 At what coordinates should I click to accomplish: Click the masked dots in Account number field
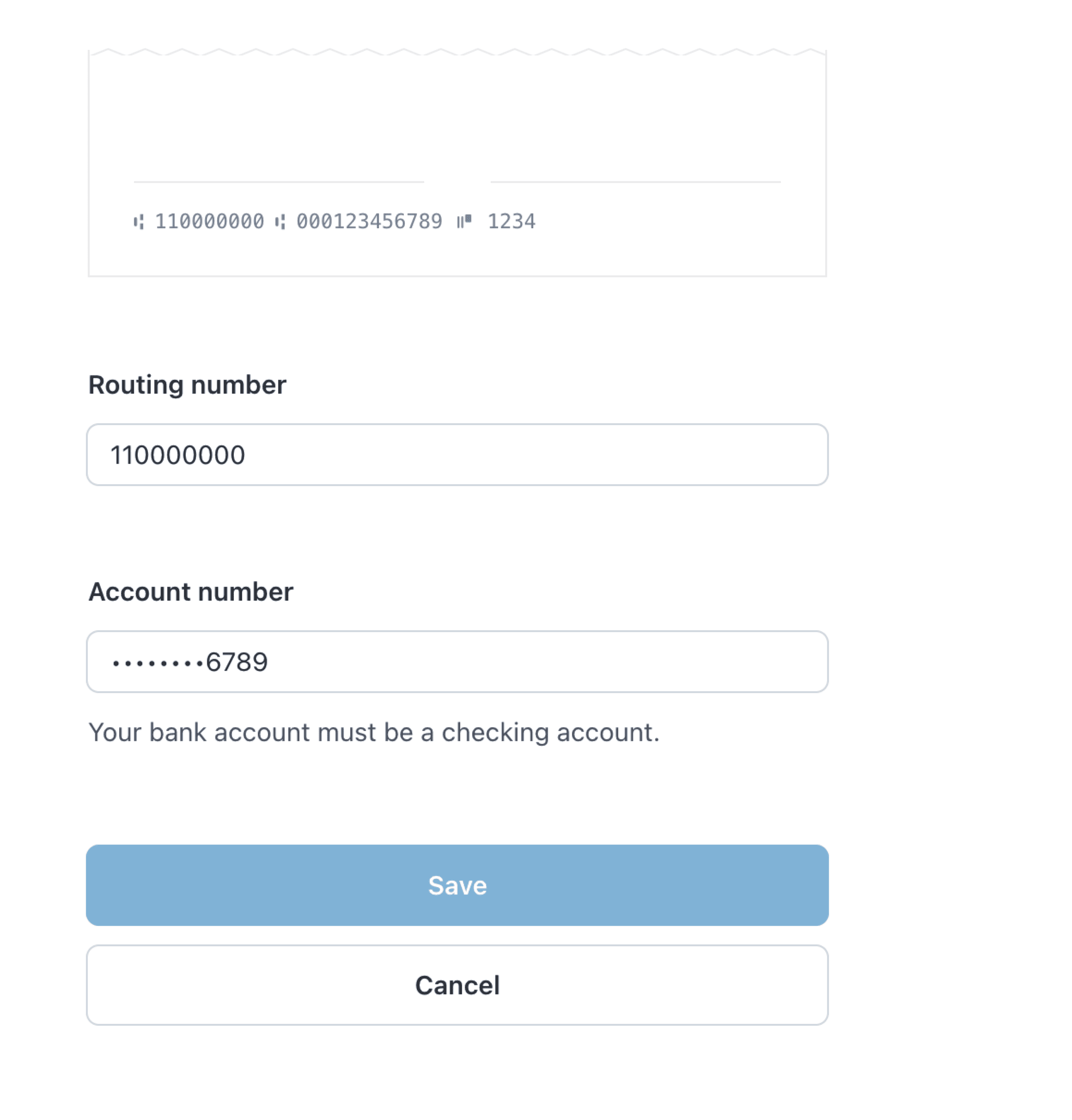(158, 663)
